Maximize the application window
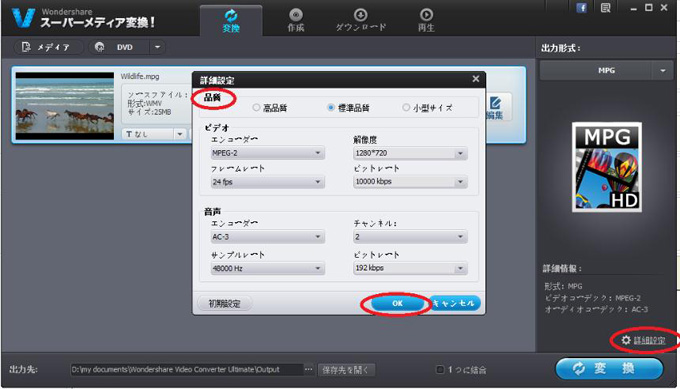This screenshot has height=389, width=680. [x=648, y=8]
